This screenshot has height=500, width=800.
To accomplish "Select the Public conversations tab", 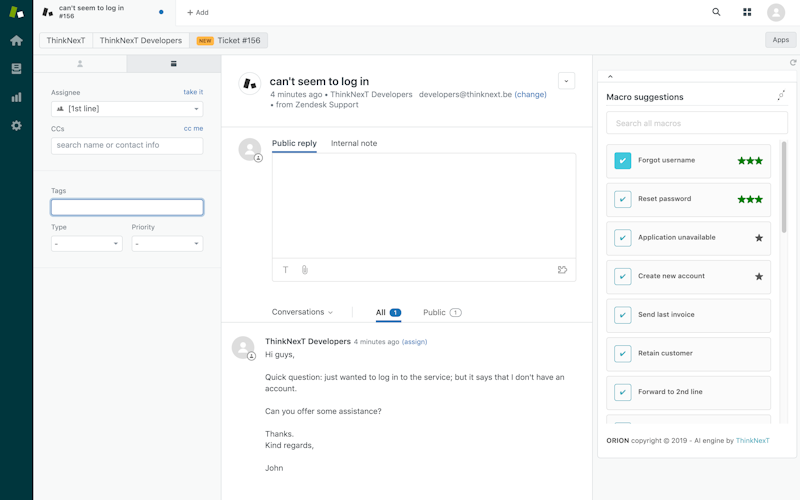I will click(x=442, y=312).
